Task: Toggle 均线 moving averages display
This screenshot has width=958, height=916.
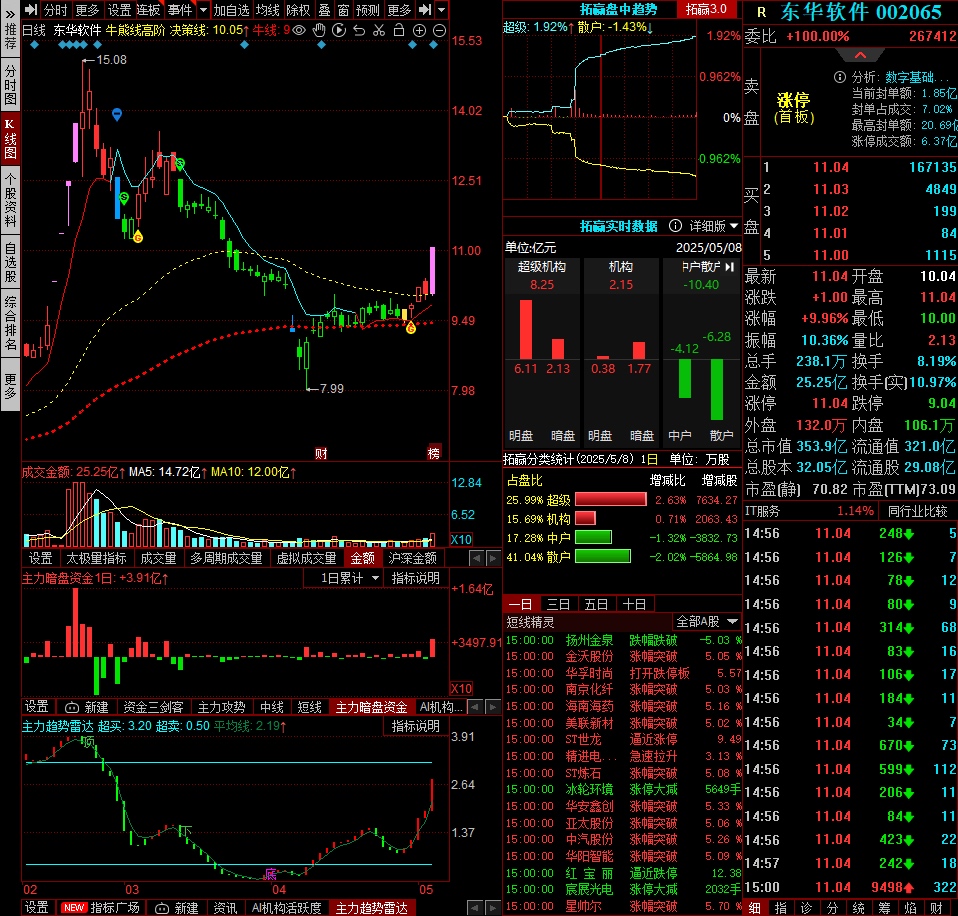Action: (x=268, y=10)
